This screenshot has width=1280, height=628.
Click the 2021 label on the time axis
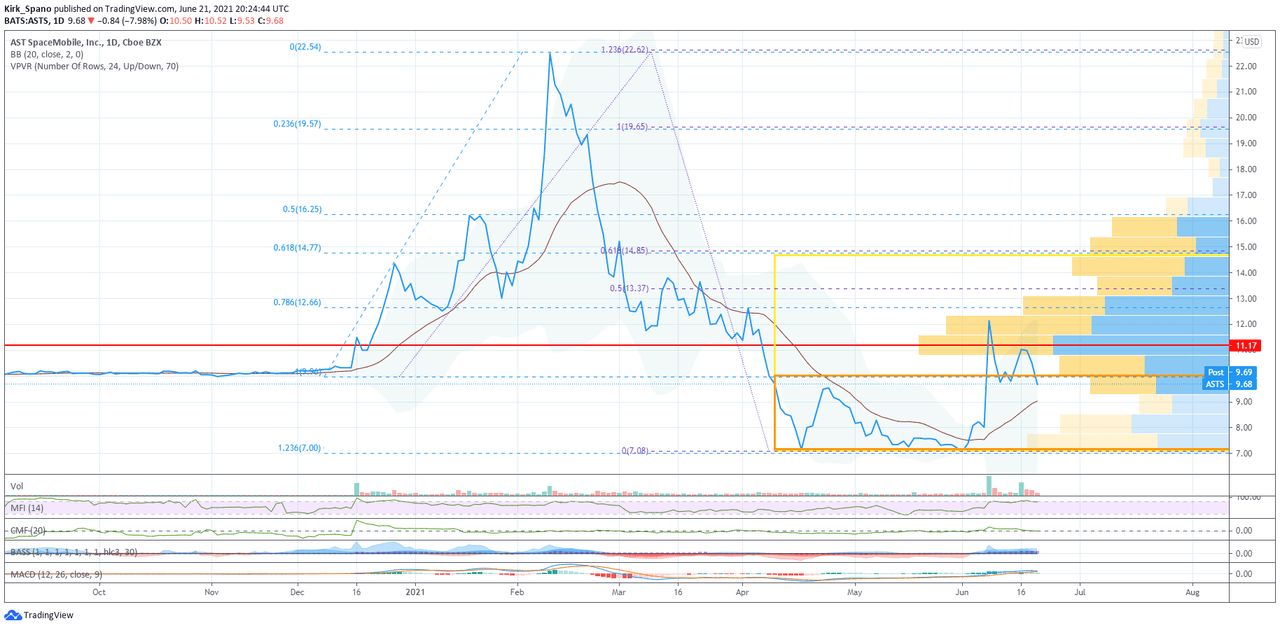[417, 592]
